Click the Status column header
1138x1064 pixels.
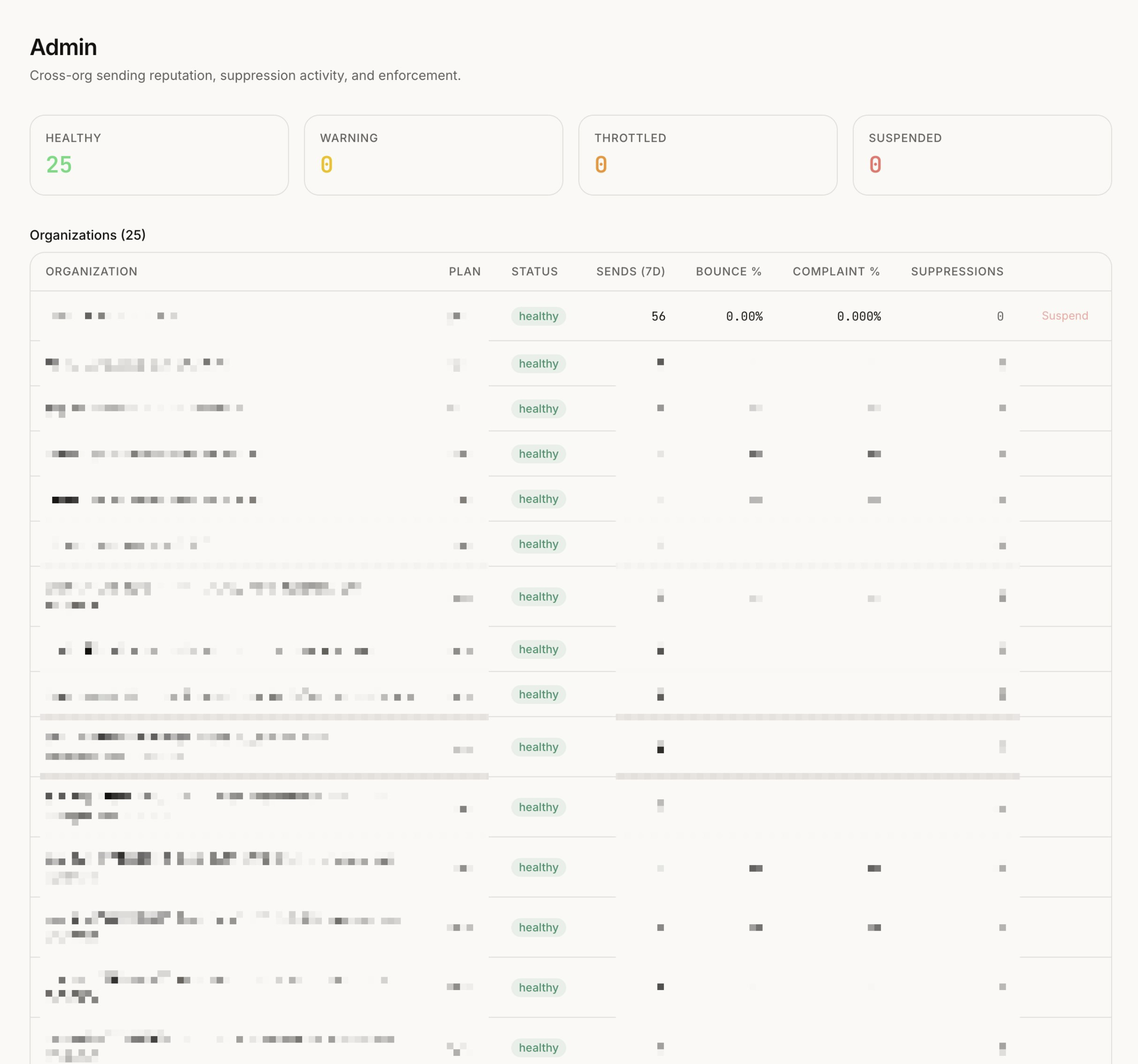[534, 271]
